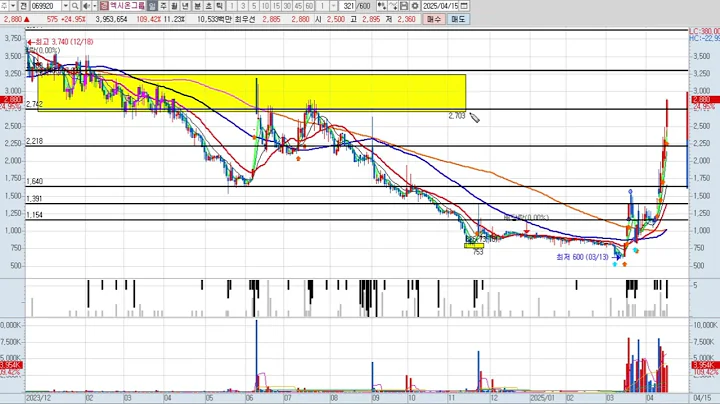
Task: Select the 월 (monthly) chart period
Action: click(x=174, y=6)
